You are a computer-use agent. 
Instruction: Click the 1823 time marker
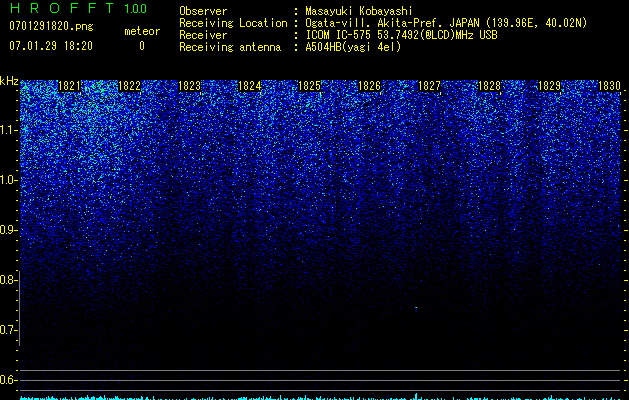(x=189, y=86)
